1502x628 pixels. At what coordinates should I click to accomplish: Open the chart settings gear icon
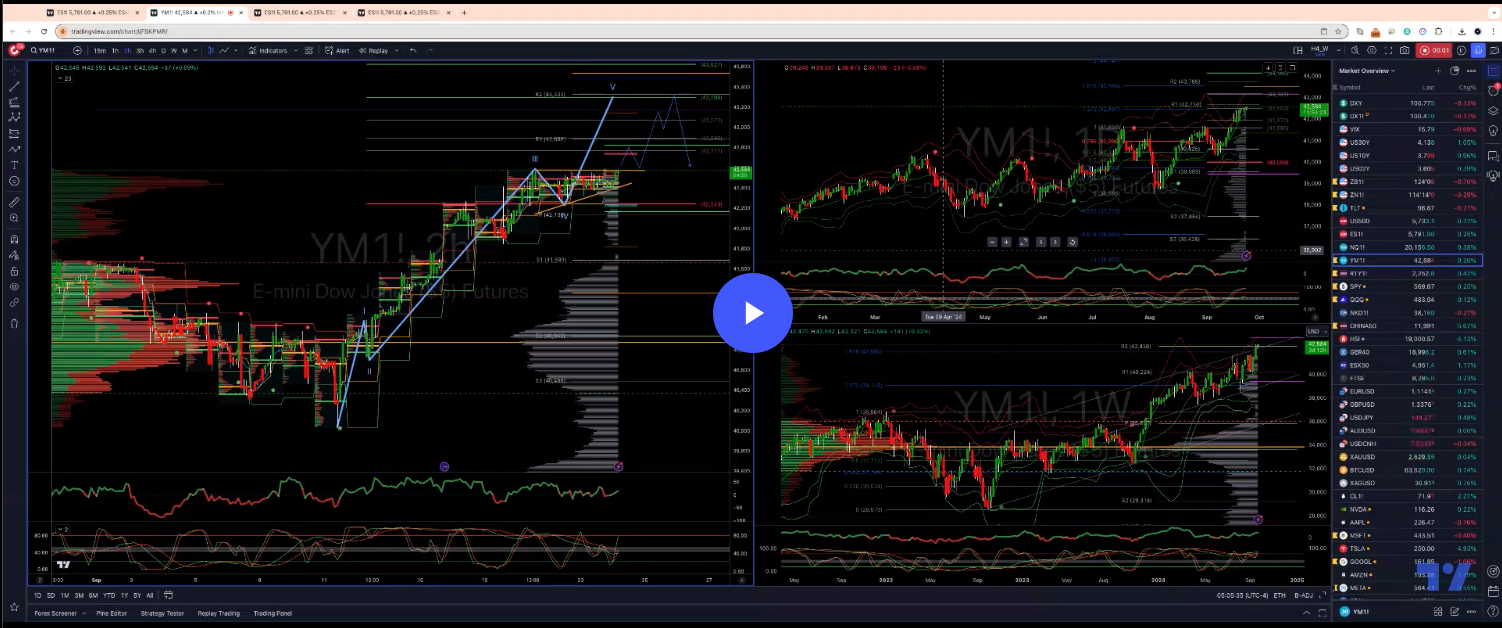(x=1372, y=50)
